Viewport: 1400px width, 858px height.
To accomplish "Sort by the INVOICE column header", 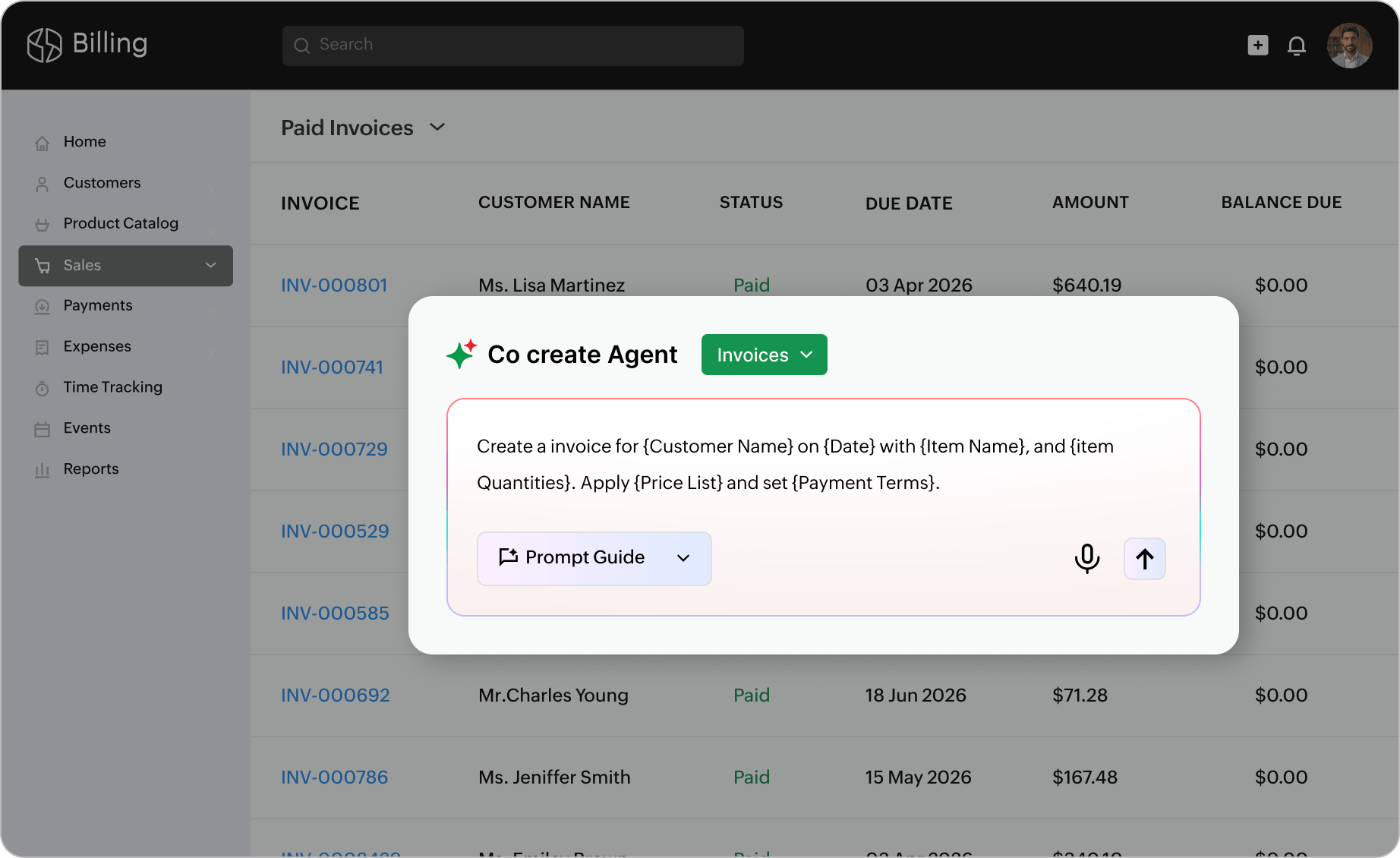I will click(x=320, y=203).
